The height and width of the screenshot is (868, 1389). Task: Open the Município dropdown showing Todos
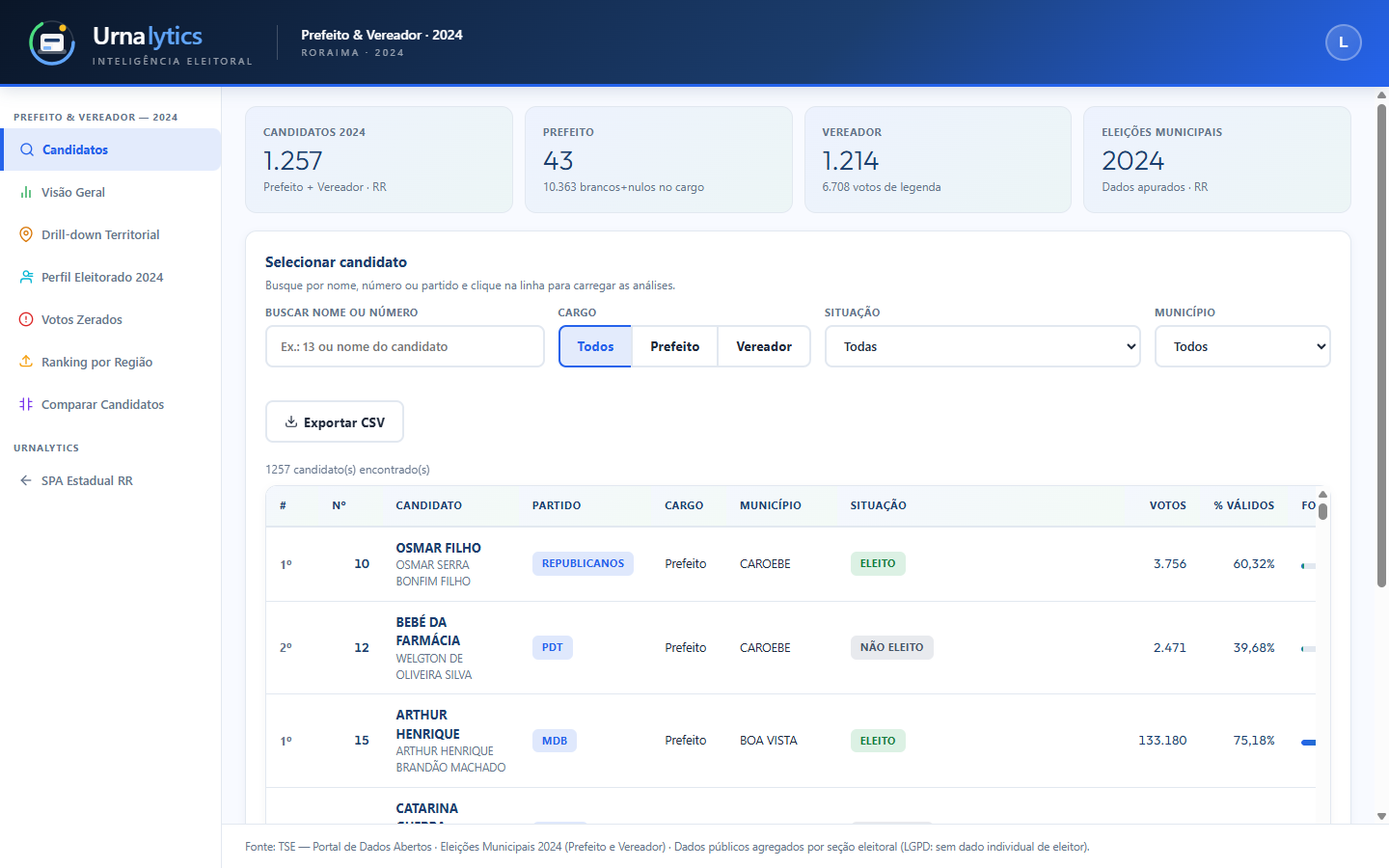(1242, 346)
